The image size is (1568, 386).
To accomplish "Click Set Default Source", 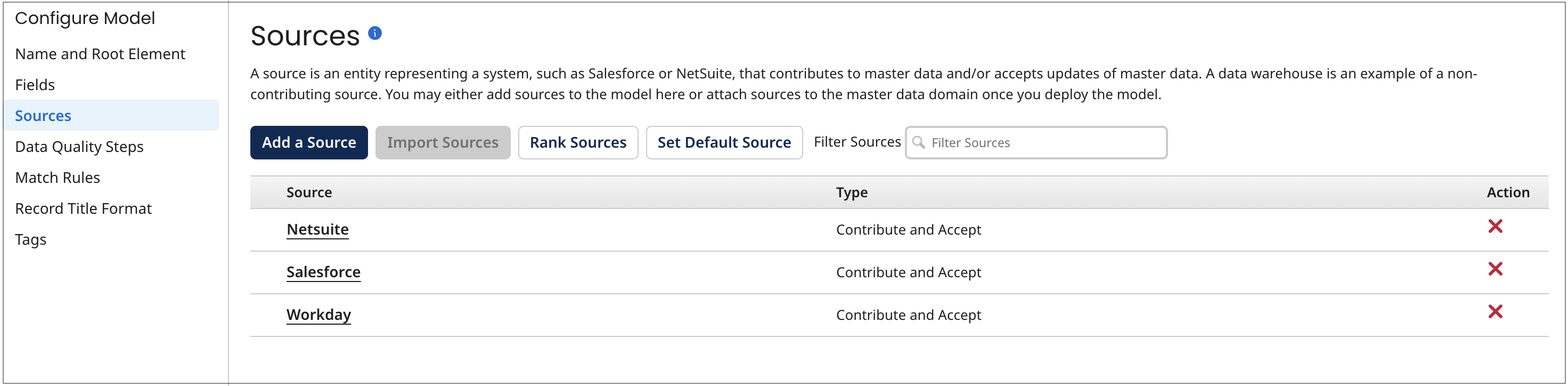I will click(x=724, y=142).
